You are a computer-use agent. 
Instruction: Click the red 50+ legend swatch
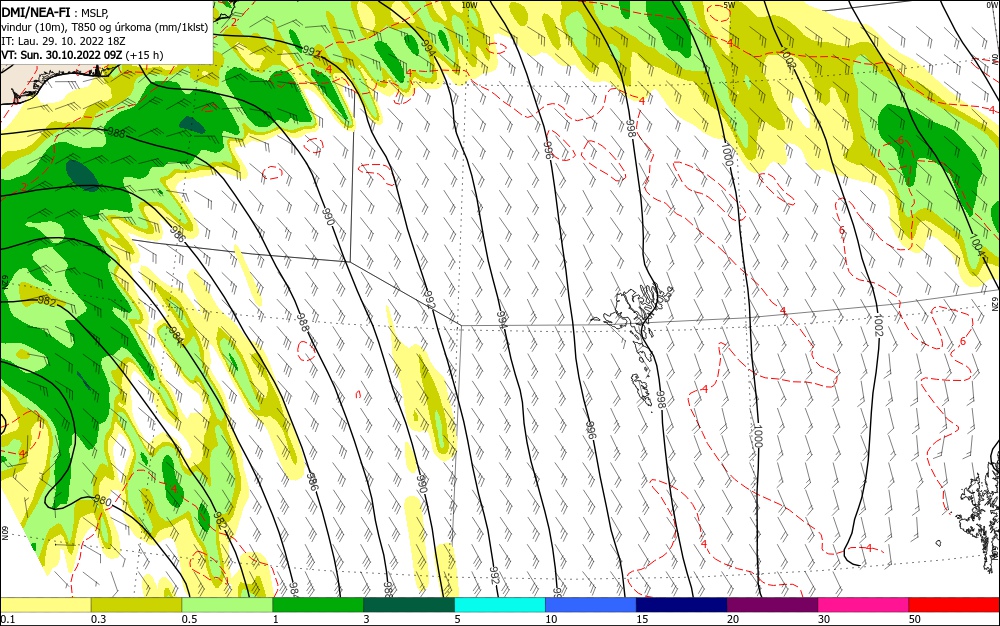(954, 605)
